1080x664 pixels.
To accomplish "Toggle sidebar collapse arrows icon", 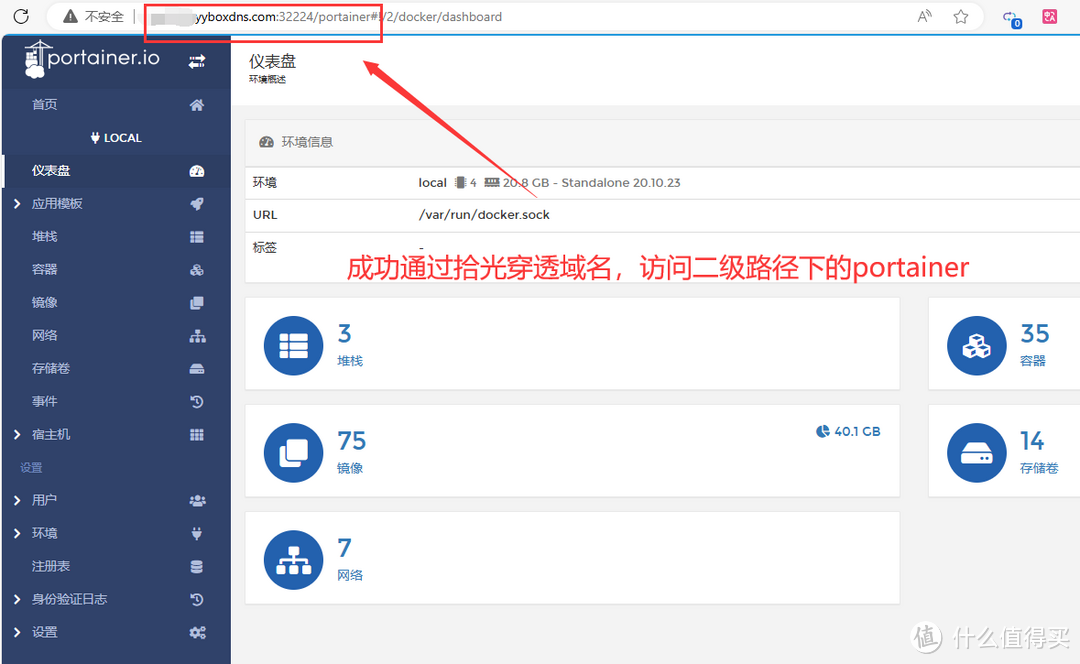I will click(x=197, y=61).
